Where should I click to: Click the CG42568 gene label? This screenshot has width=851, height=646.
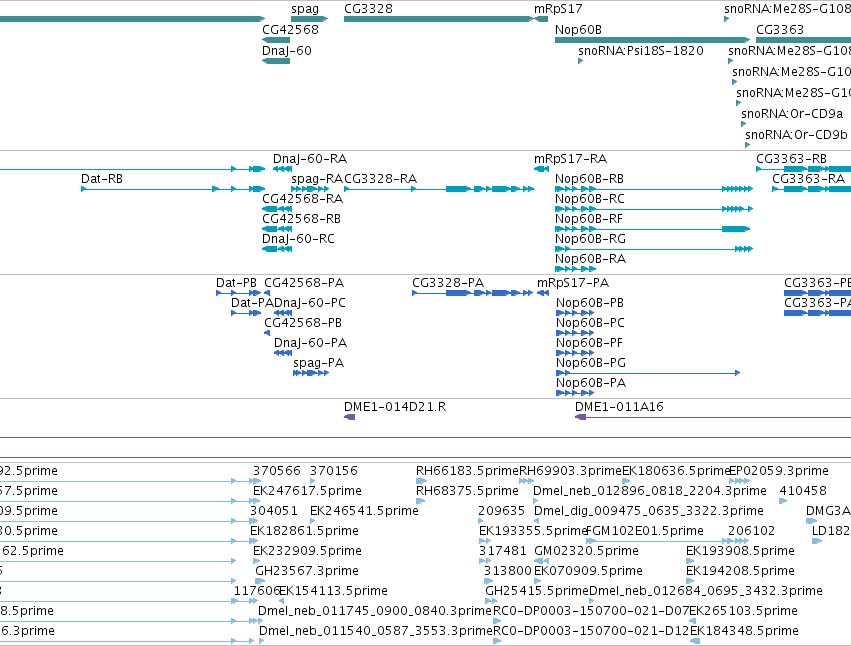(x=290, y=30)
